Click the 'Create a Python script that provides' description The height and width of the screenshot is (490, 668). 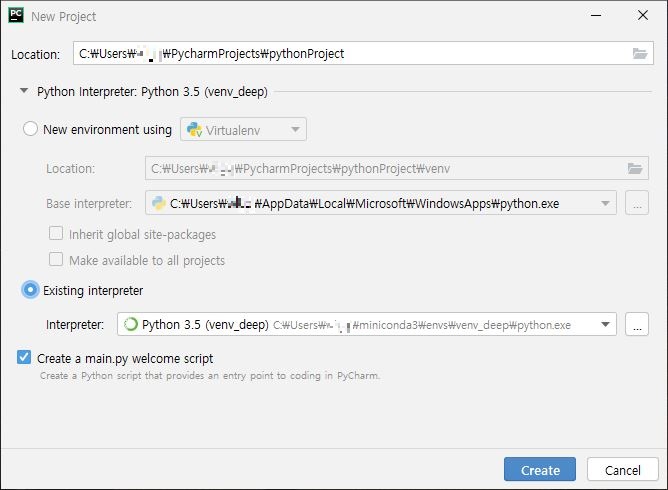point(209,376)
